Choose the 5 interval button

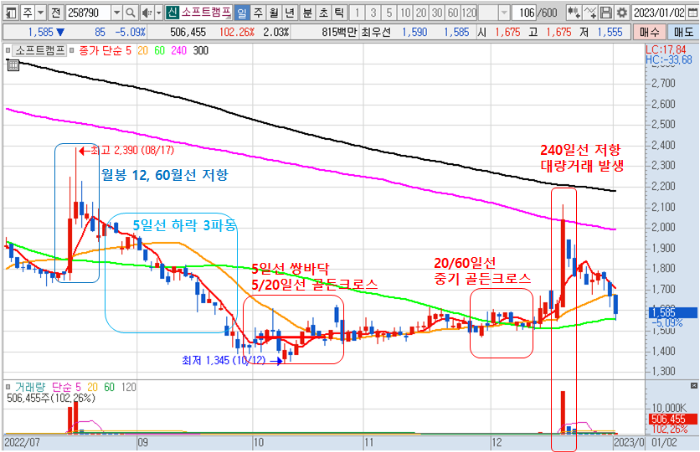click(x=389, y=13)
